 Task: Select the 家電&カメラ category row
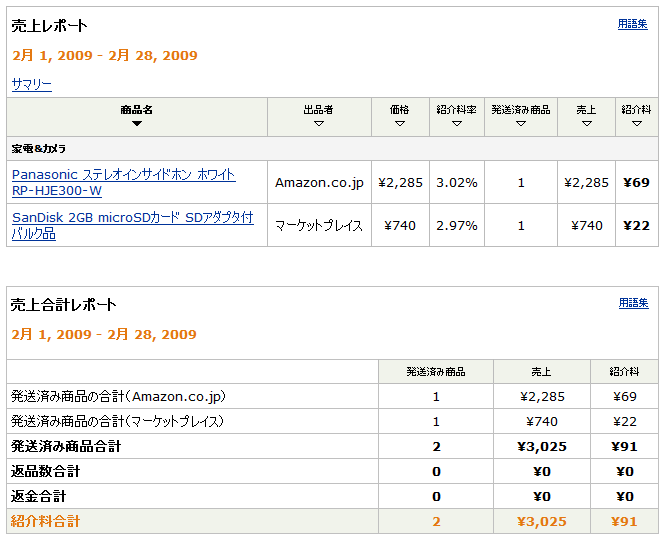pyautogui.click(x=39, y=148)
